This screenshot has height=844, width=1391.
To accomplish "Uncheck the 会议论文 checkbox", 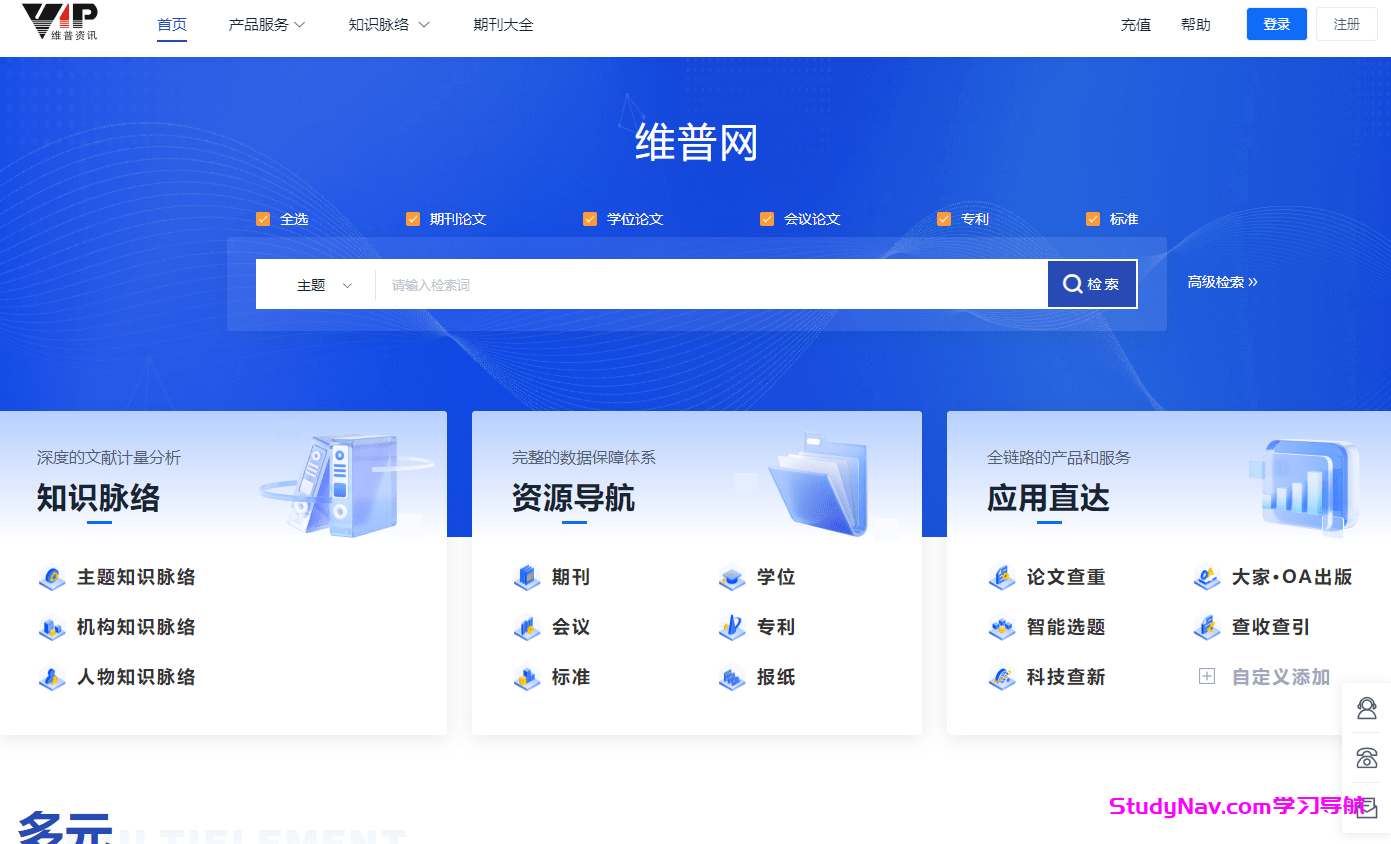I will (x=767, y=219).
